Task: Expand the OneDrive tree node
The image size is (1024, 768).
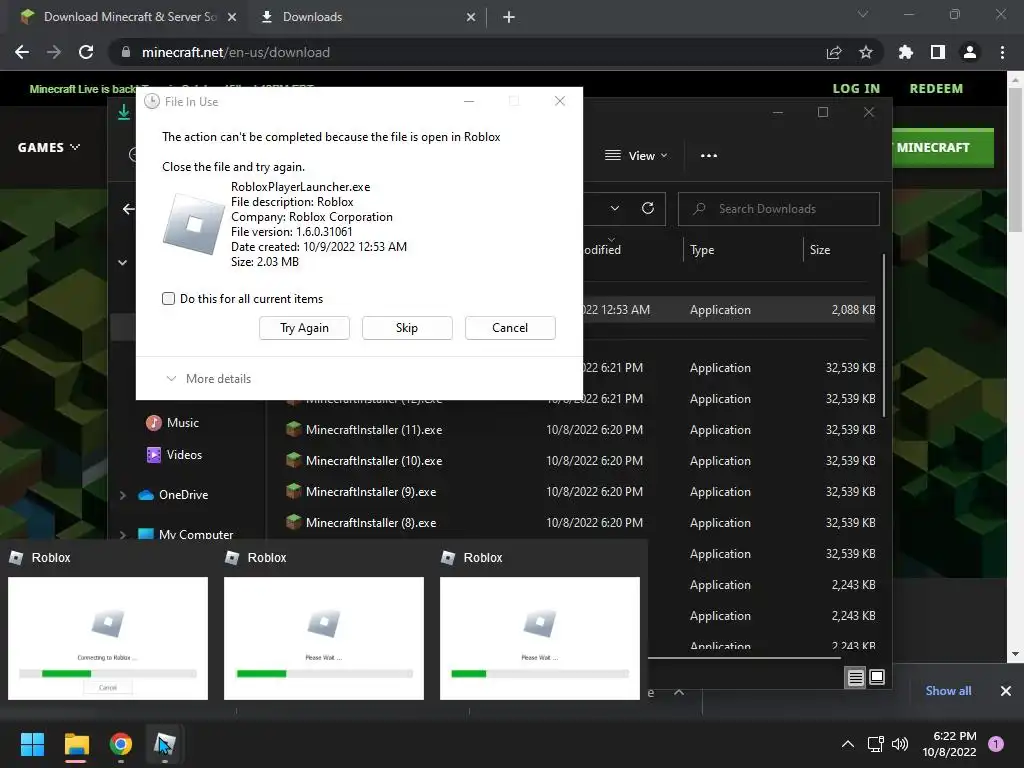Action: coord(123,495)
